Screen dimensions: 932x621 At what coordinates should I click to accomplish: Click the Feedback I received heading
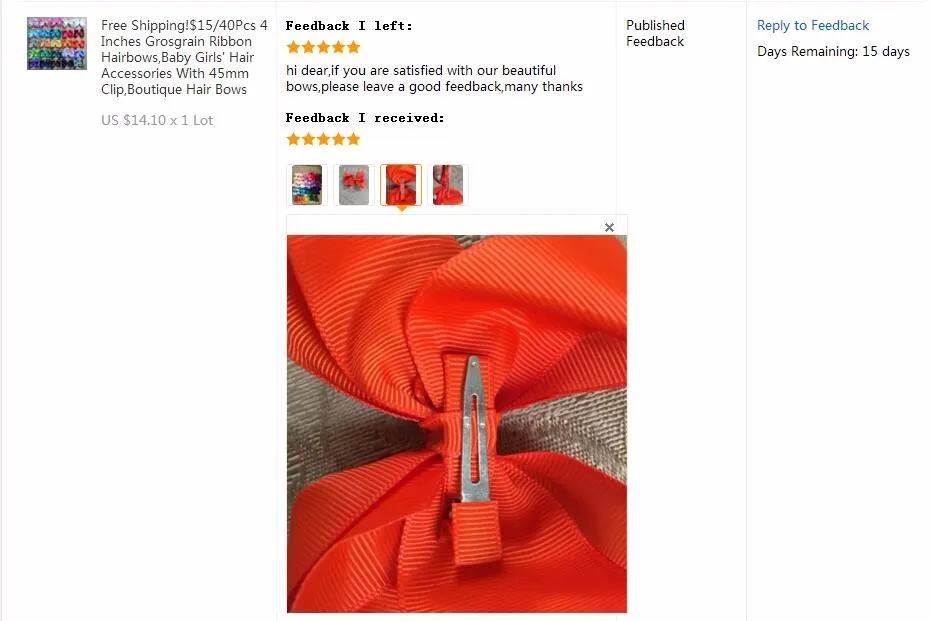[x=365, y=118]
